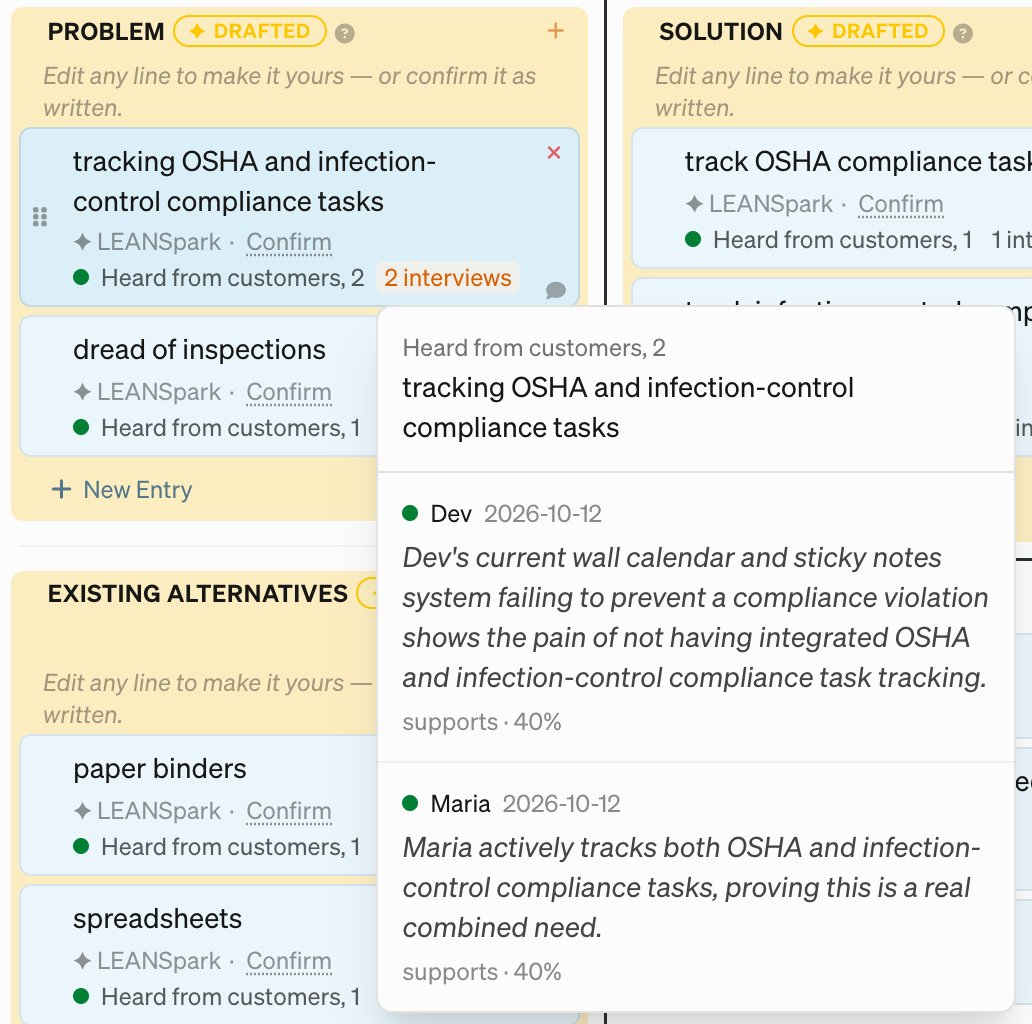Click the LEANSpark sparkle icon on the spreadsheets card

pos(82,961)
